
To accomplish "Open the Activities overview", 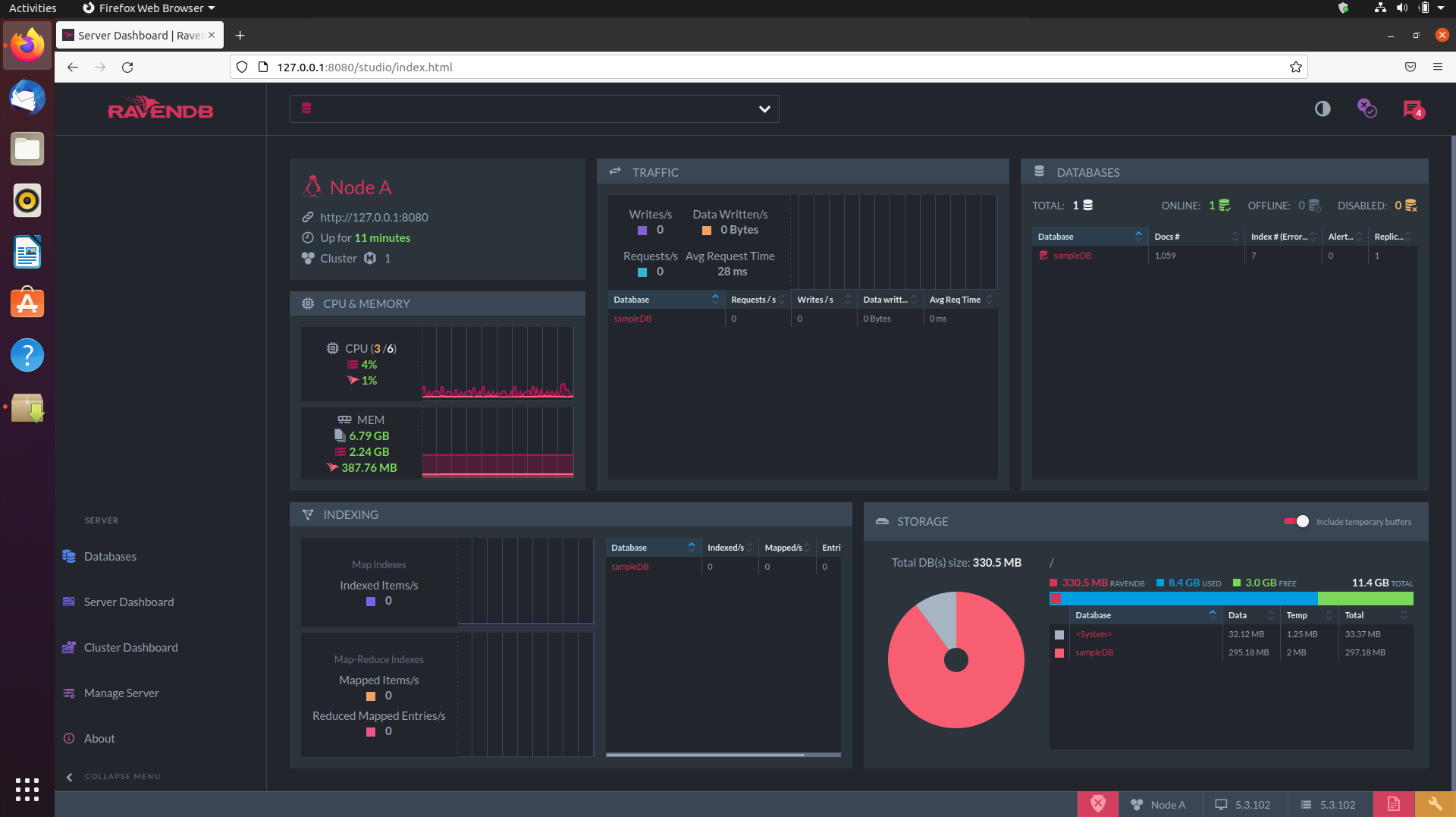I will pyautogui.click(x=33, y=8).
